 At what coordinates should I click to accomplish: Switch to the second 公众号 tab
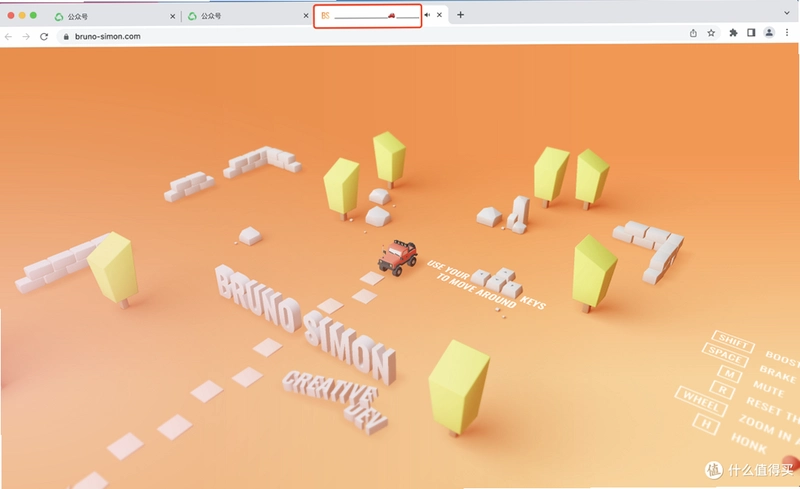[x=247, y=16]
